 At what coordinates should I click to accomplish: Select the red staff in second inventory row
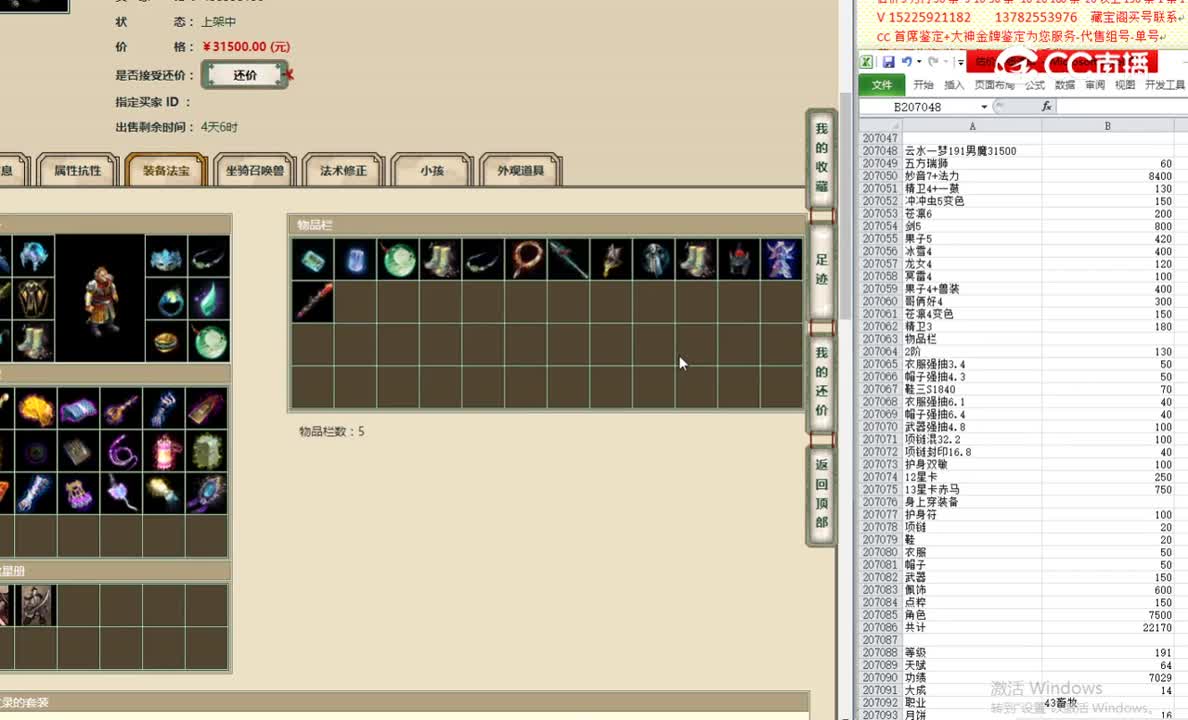[312, 302]
